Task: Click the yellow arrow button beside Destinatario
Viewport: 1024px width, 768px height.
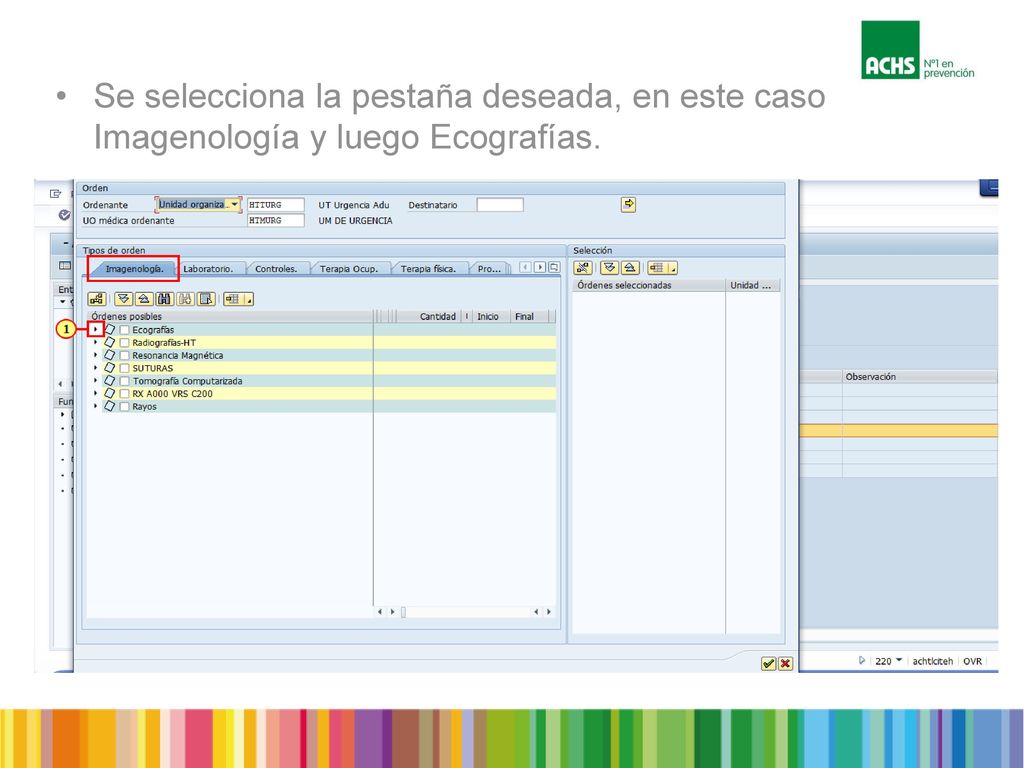Action: tap(628, 204)
